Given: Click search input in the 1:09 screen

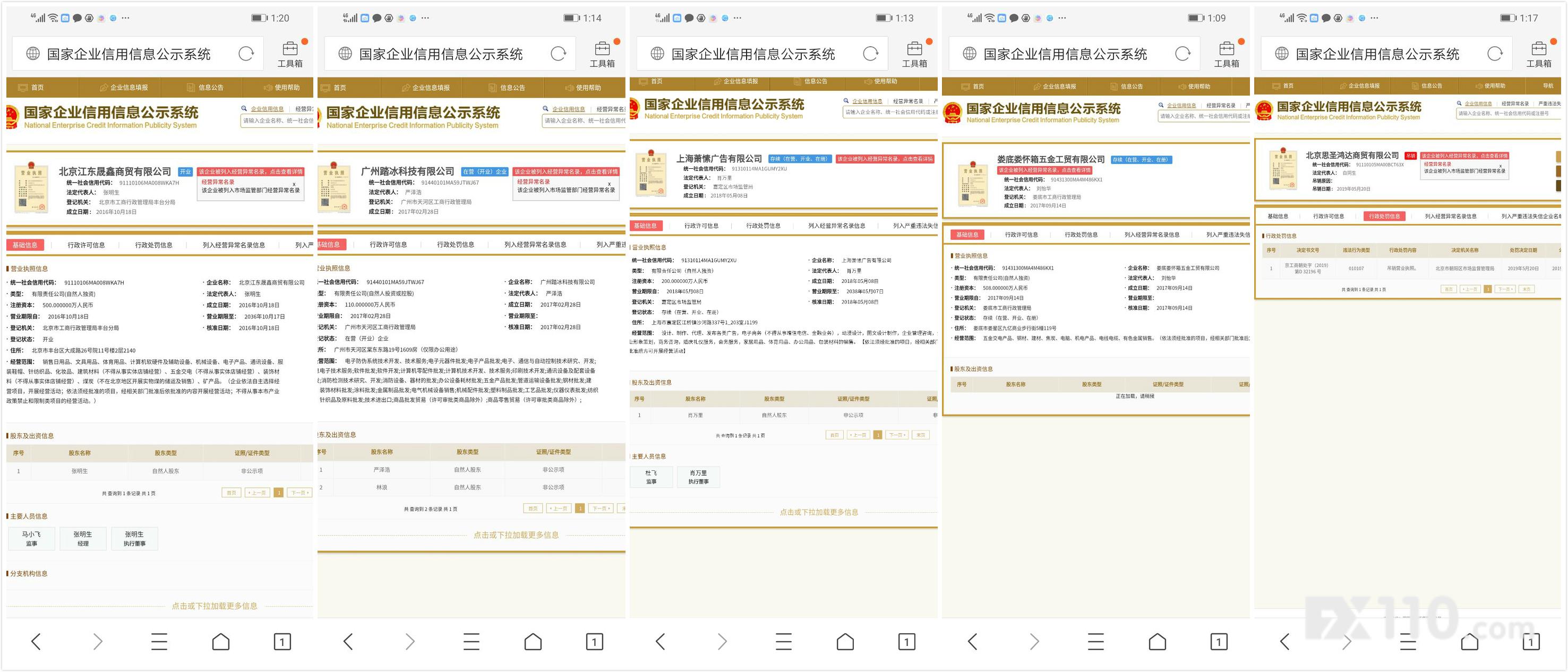Looking at the screenshot, I should tap(1203, 116).
